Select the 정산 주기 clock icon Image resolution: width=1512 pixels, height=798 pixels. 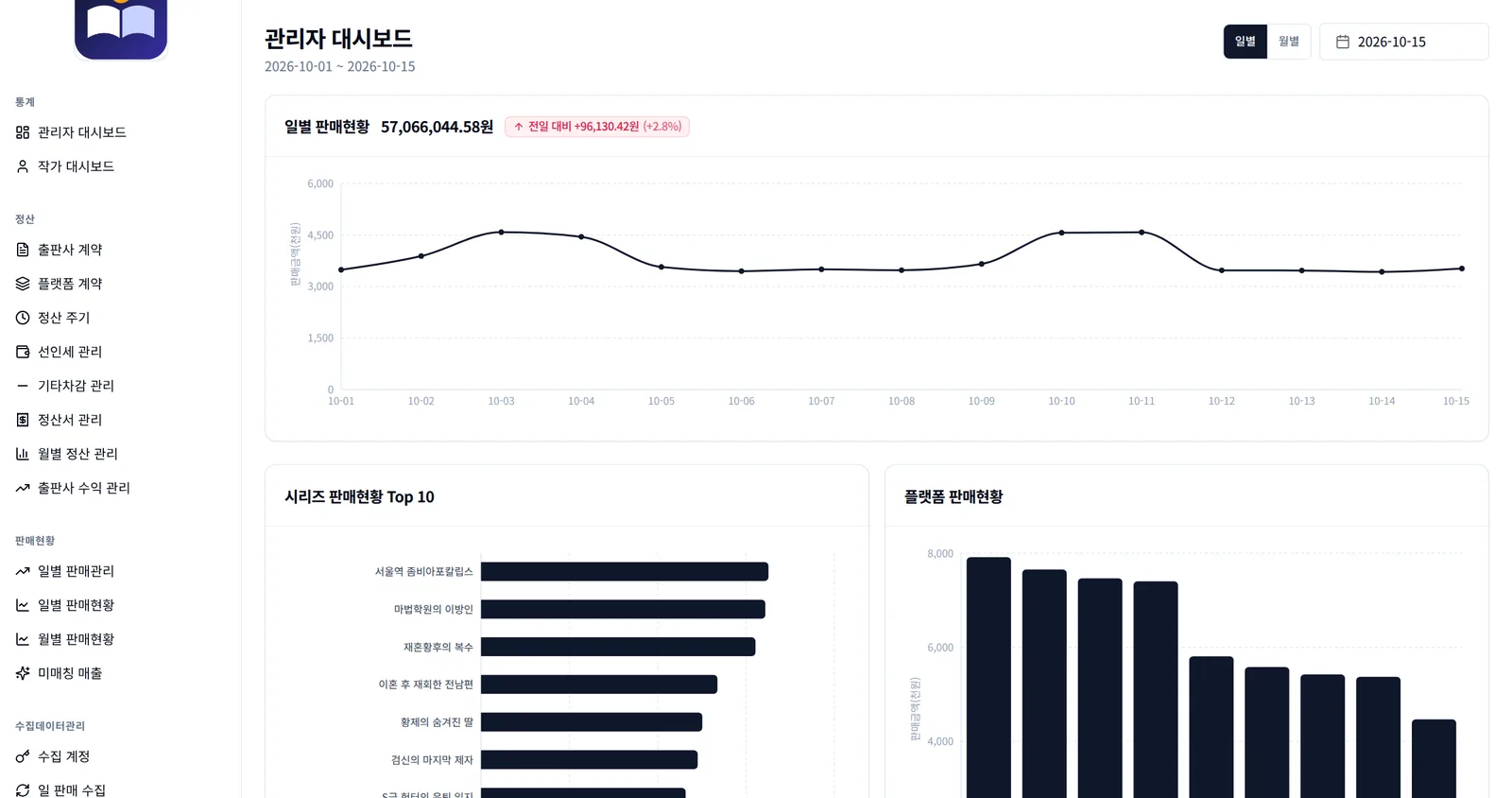click(x=23, y=318)
